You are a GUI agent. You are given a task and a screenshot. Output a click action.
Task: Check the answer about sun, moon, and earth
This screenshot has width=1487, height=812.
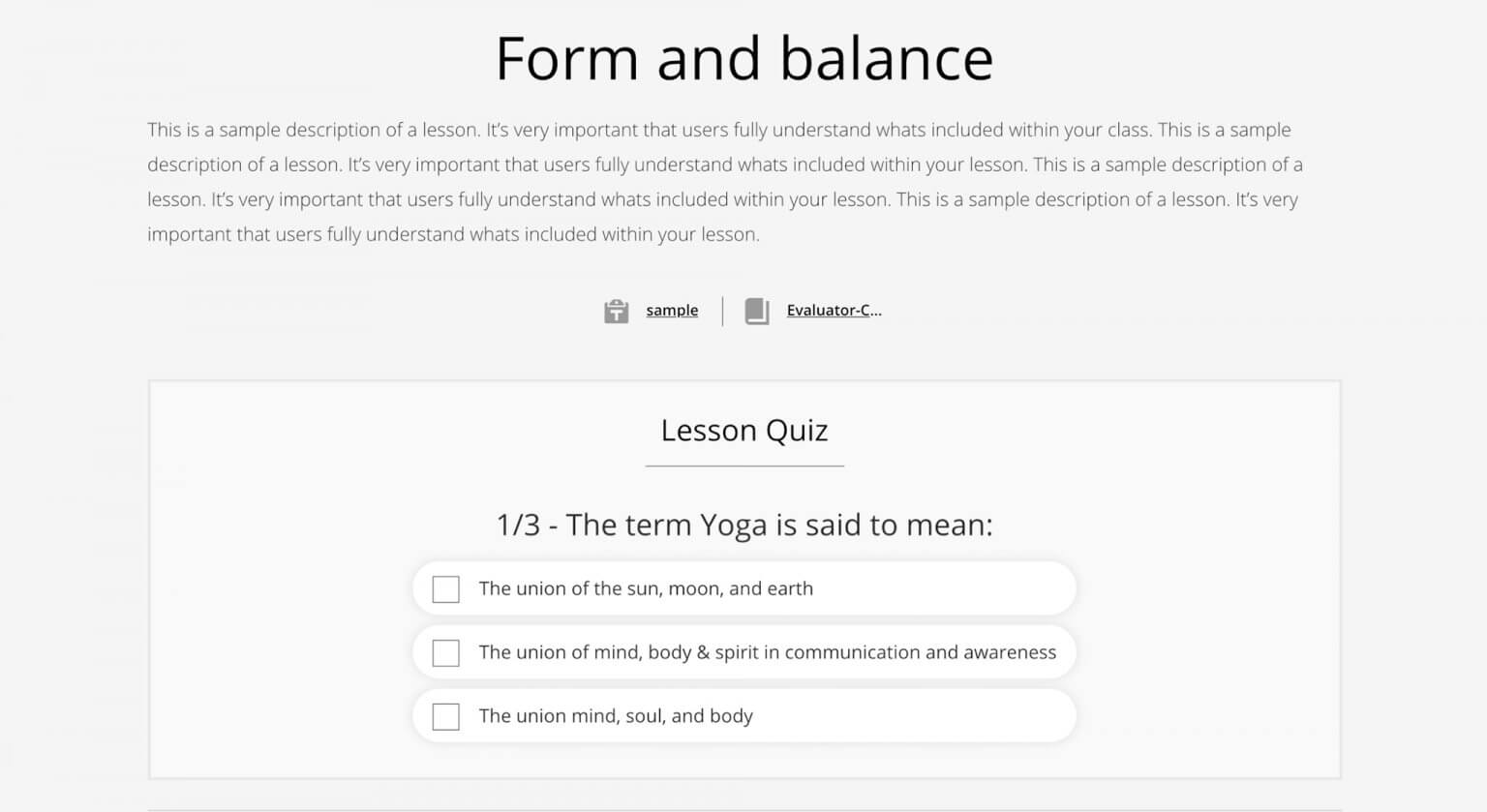(x=445, y=588)
